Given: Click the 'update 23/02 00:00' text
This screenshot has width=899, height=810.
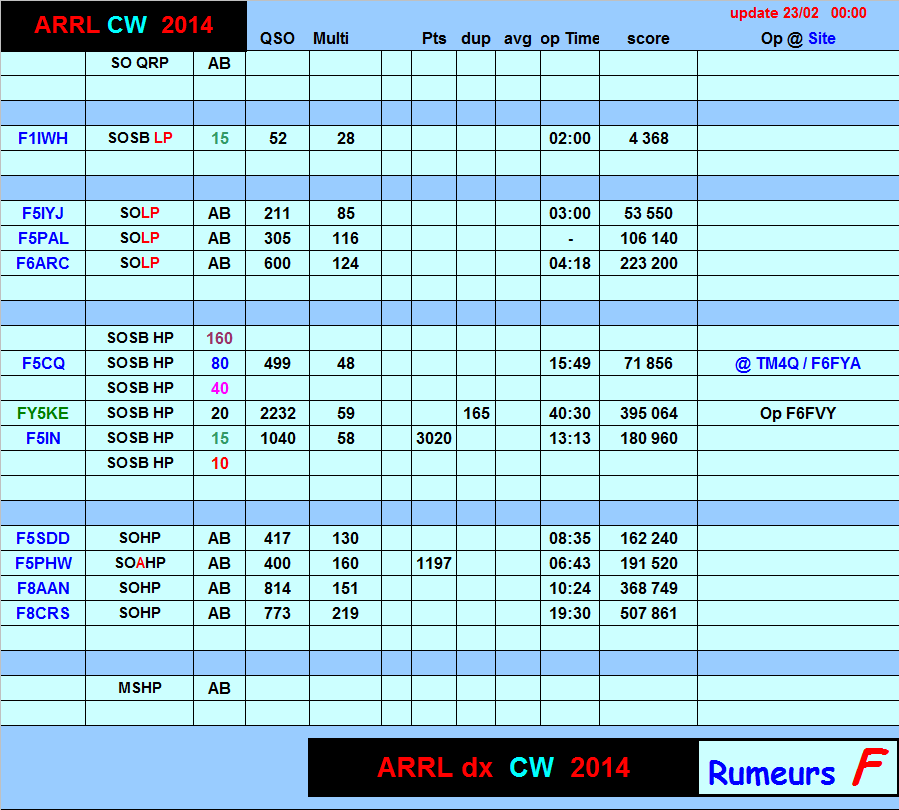Looking at the screenshot, I should tap(798, 13).
